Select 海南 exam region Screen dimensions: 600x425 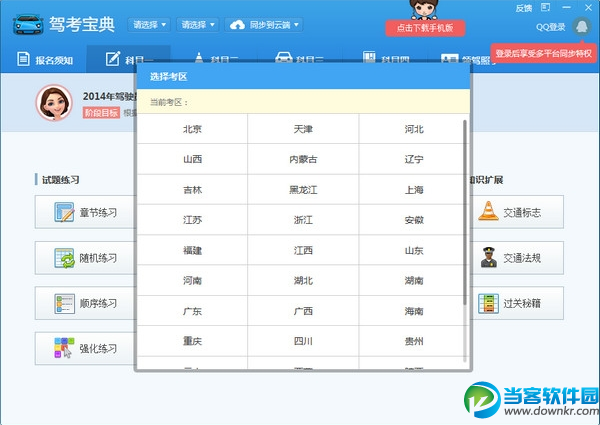[414, 311]
